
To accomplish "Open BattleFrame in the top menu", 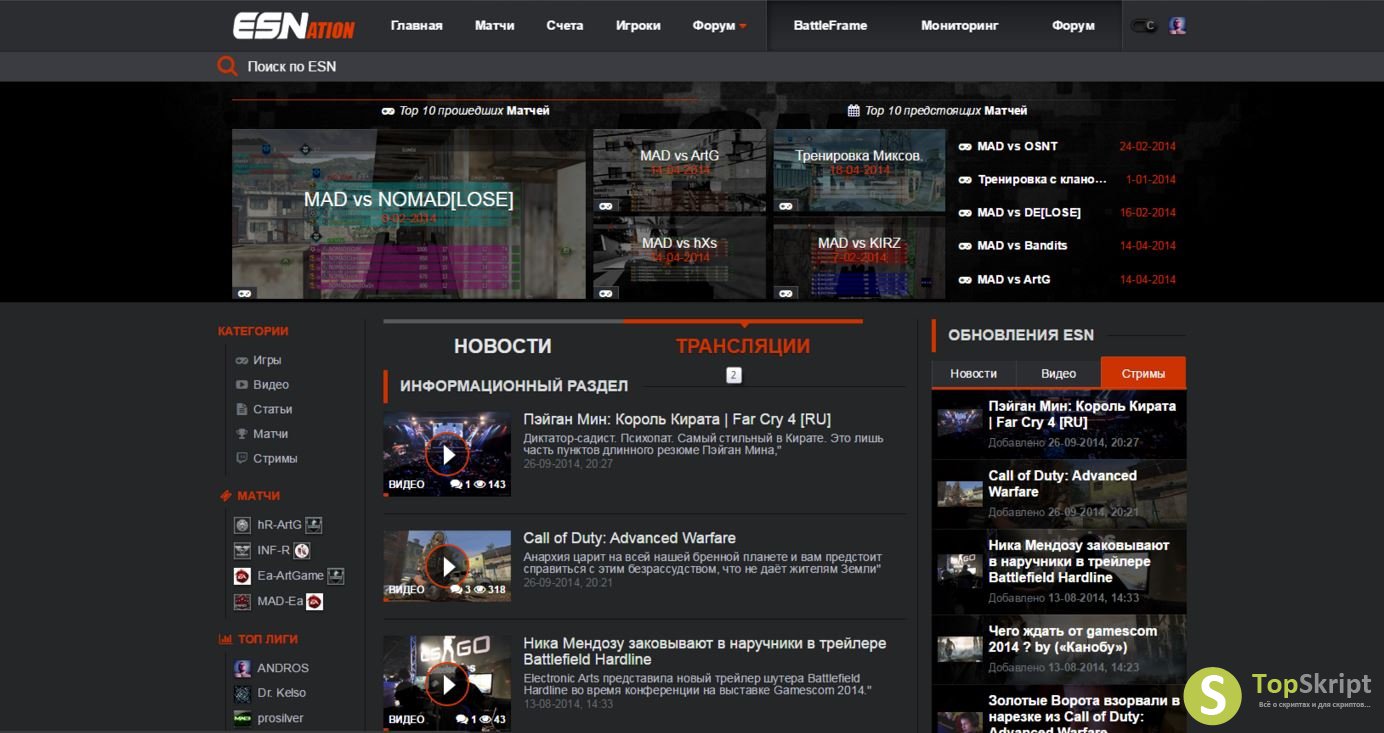I will [830, 26].
